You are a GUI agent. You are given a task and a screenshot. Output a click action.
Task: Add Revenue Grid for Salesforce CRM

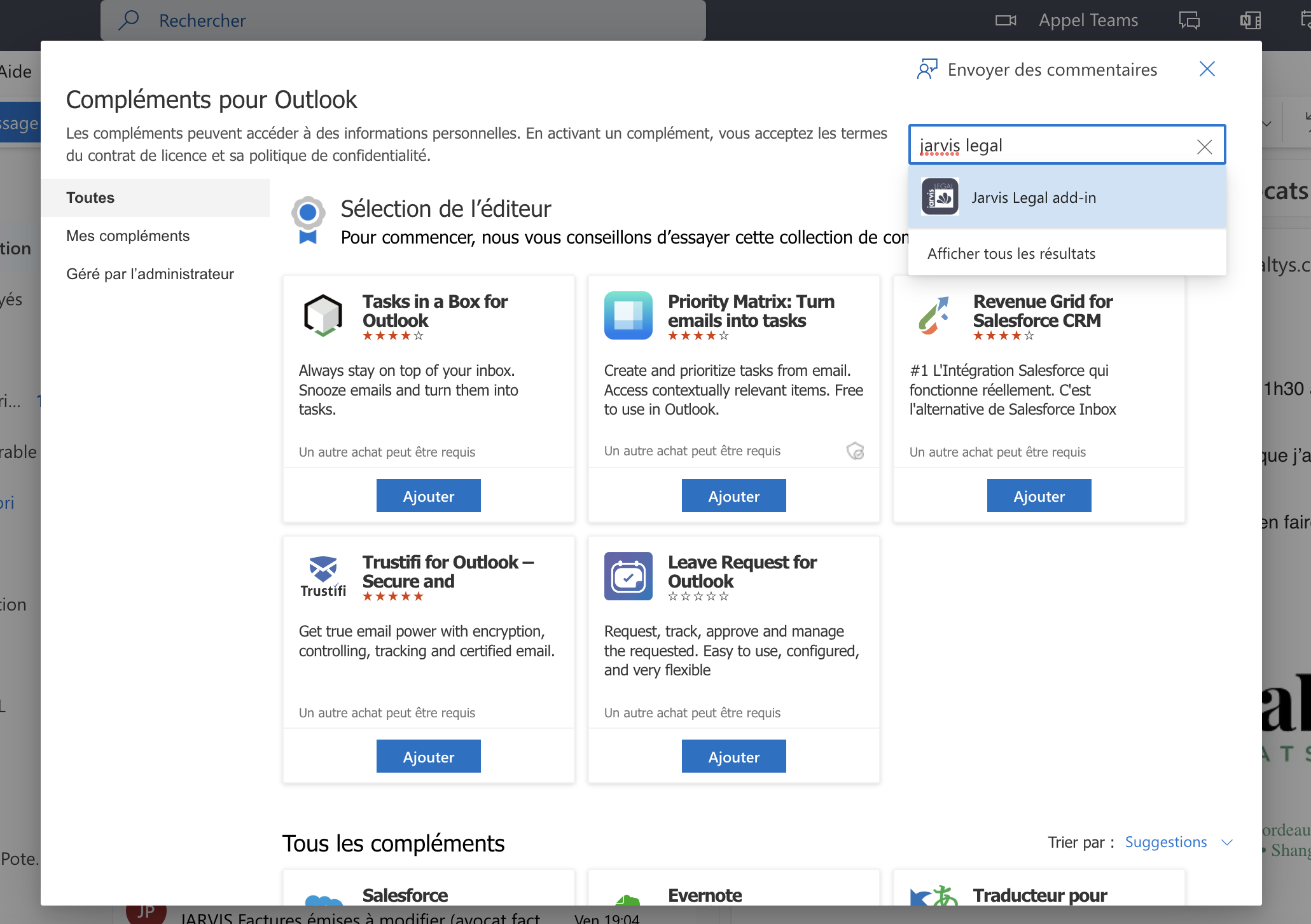tap(1039, 495)
